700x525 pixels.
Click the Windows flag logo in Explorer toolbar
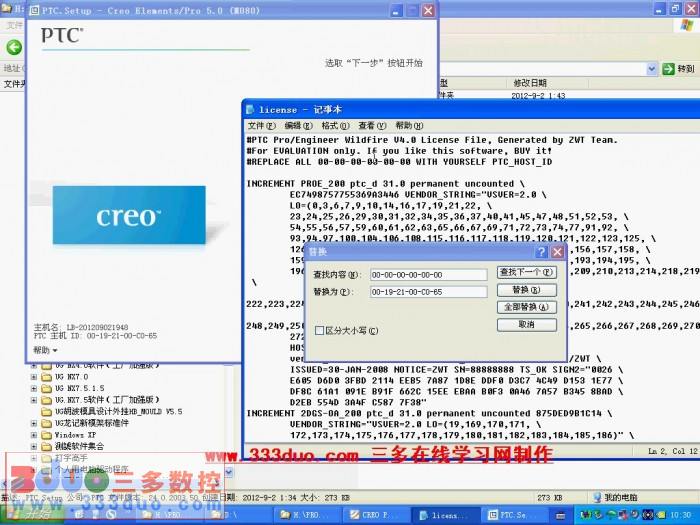tap(687, 25)
